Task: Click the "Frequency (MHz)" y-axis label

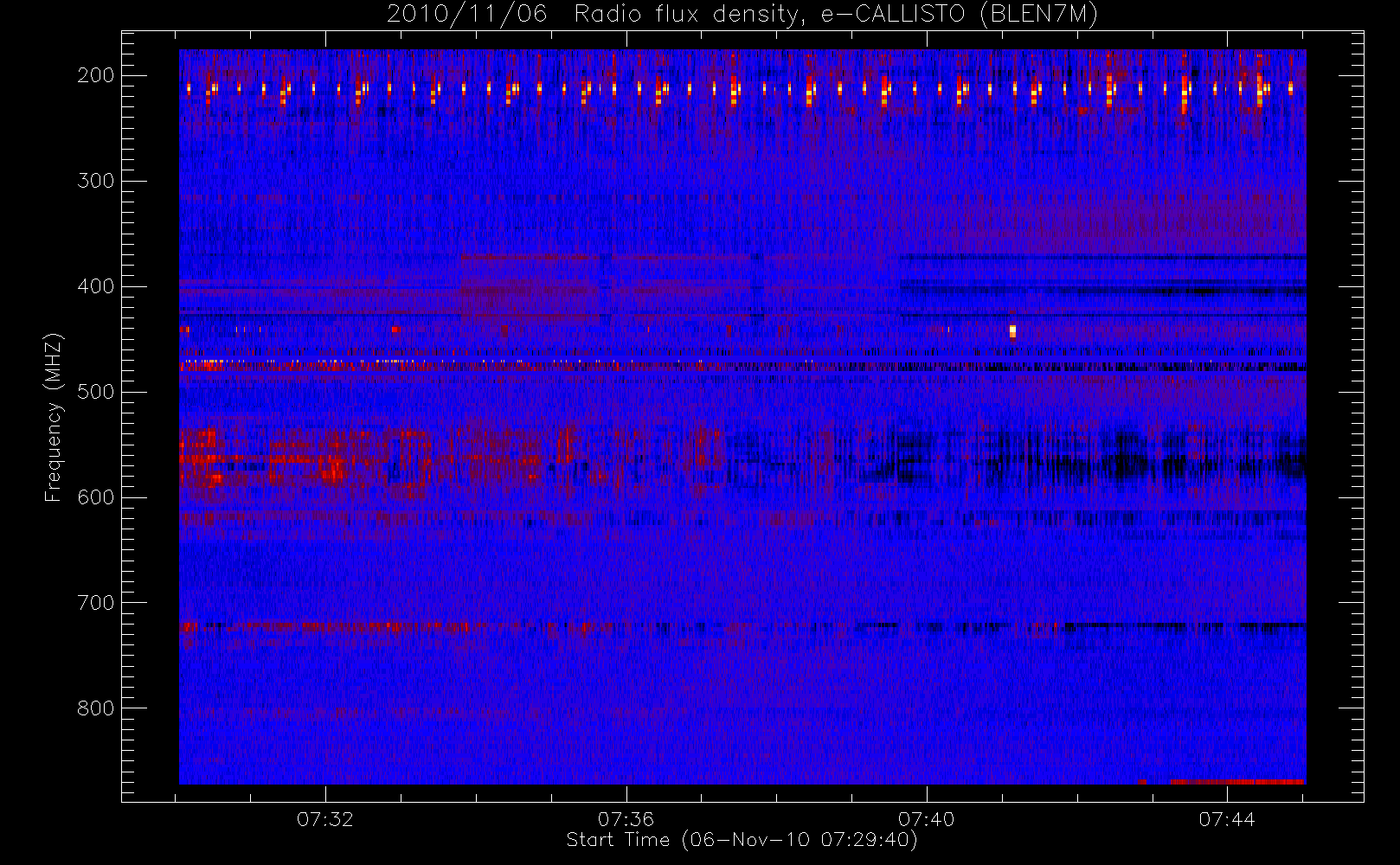Action: coord(54,417)
